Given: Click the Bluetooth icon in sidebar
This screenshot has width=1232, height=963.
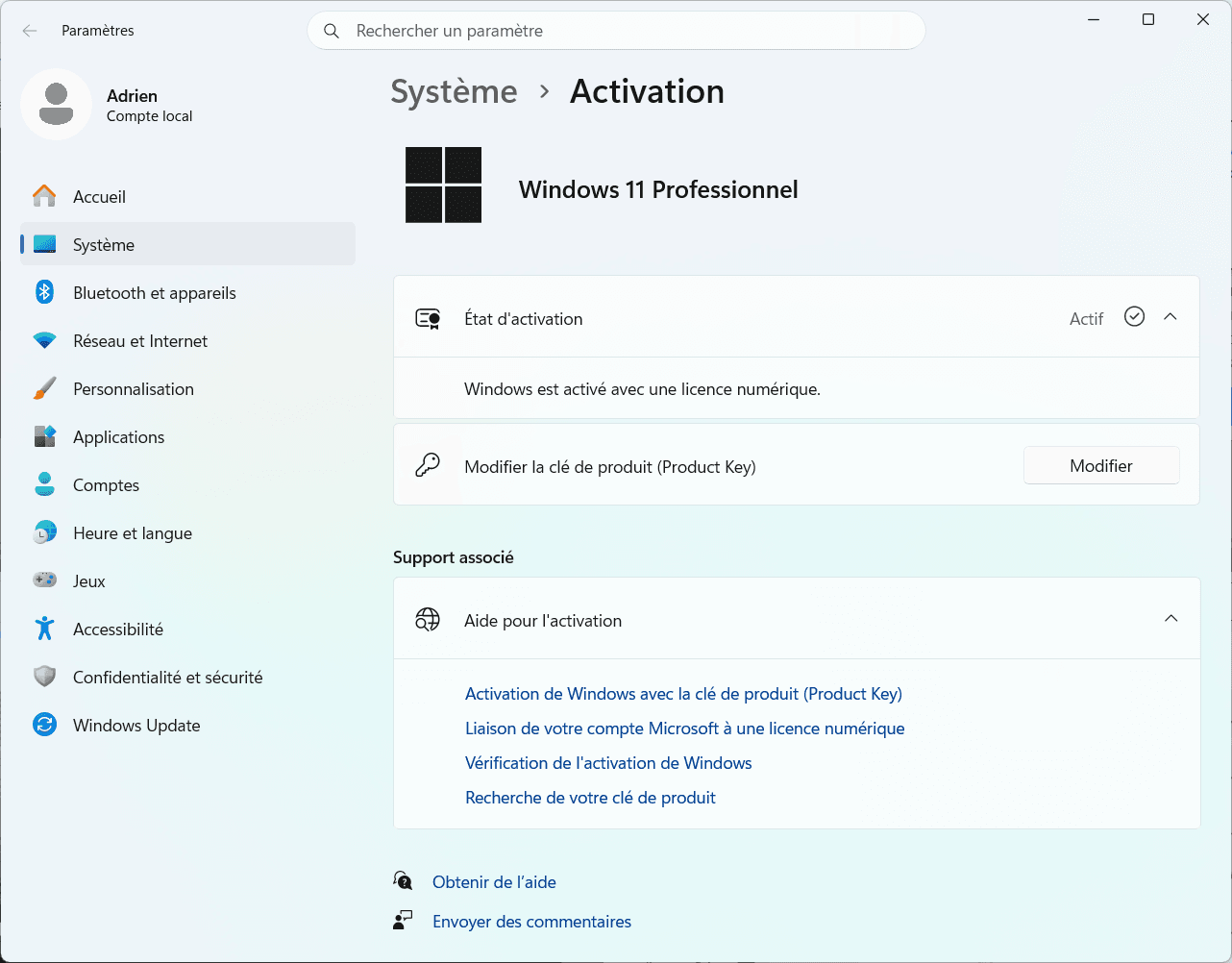Looking at the screenshot, I should tap(44, 292).
